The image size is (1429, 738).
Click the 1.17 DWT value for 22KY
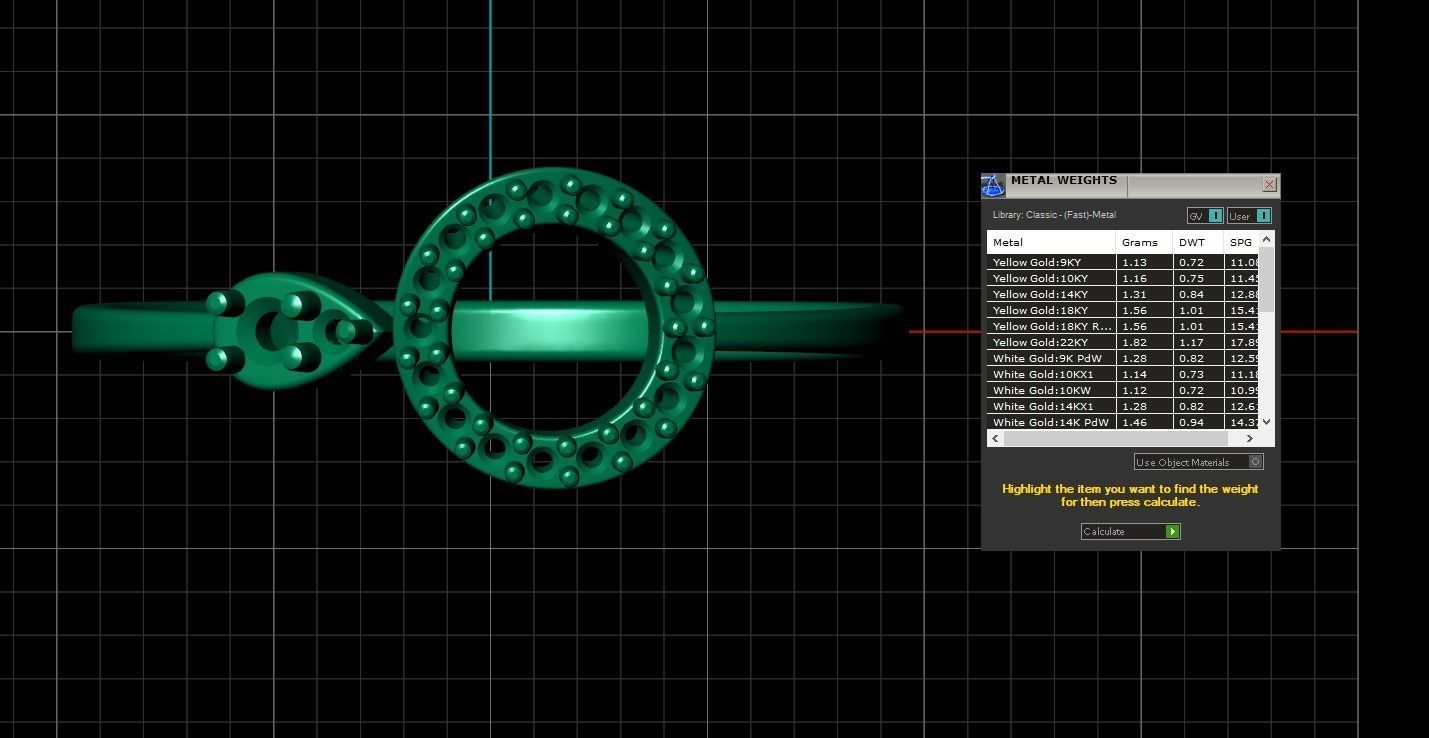point(1191,342)
